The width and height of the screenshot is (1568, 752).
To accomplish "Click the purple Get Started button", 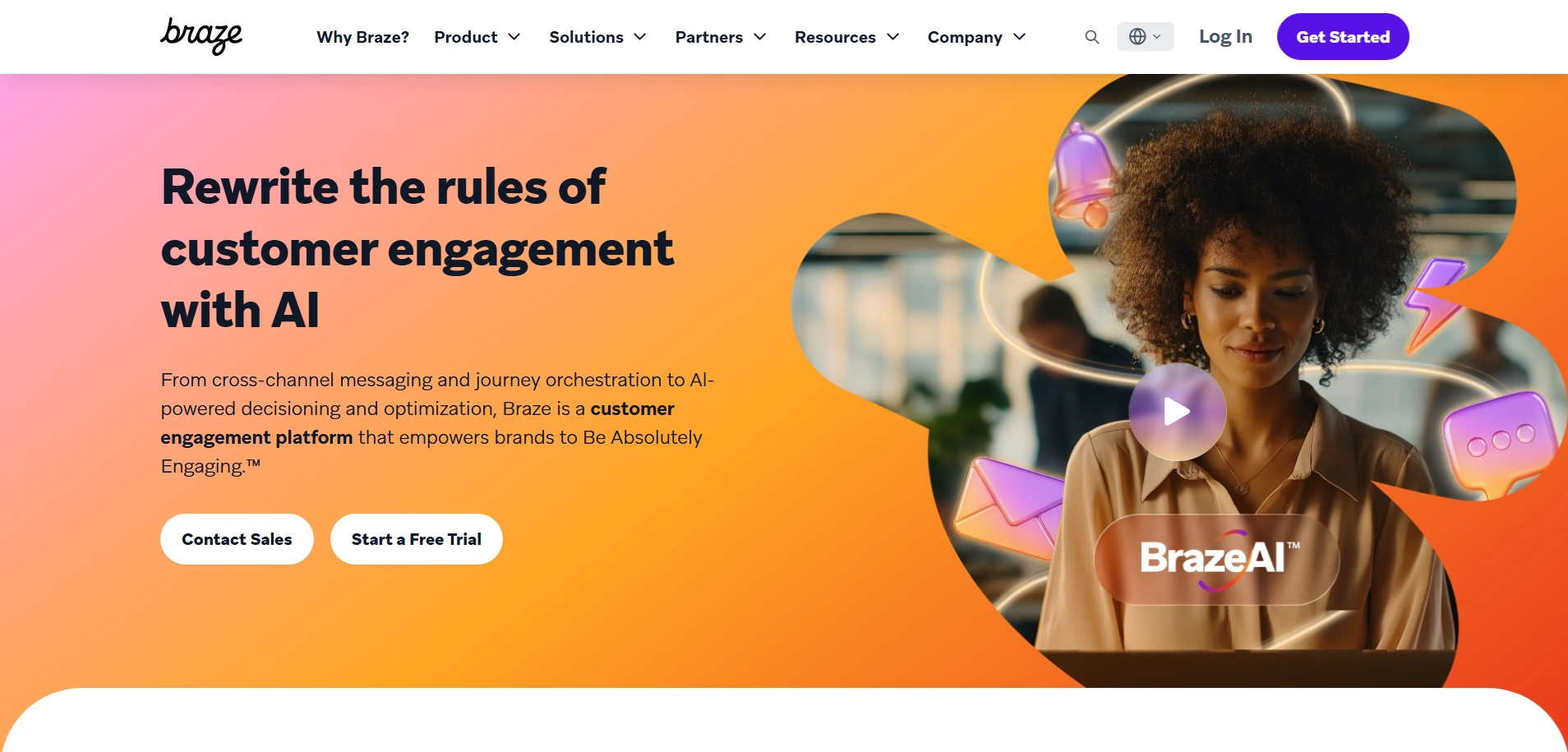I will [1343, 36].
